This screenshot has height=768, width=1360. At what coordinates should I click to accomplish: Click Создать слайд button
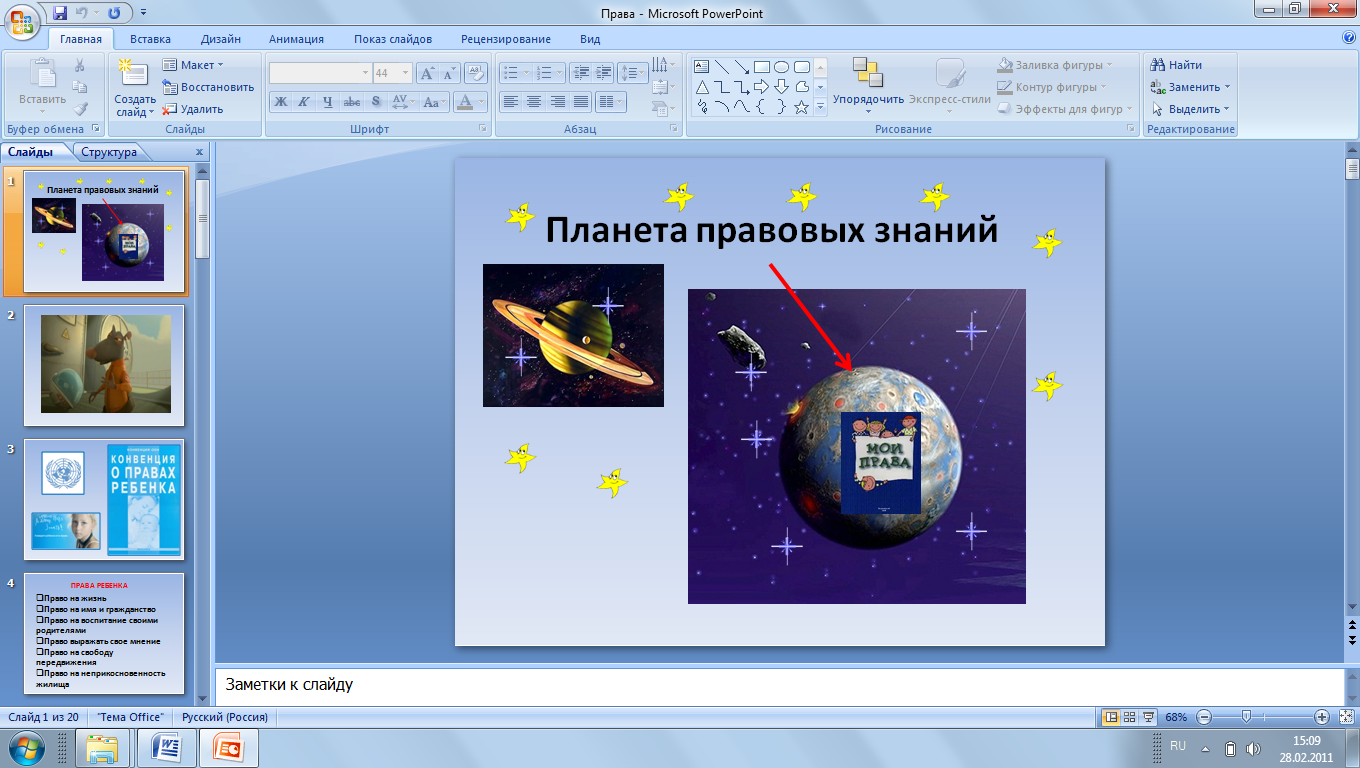[x=135, y=88]
